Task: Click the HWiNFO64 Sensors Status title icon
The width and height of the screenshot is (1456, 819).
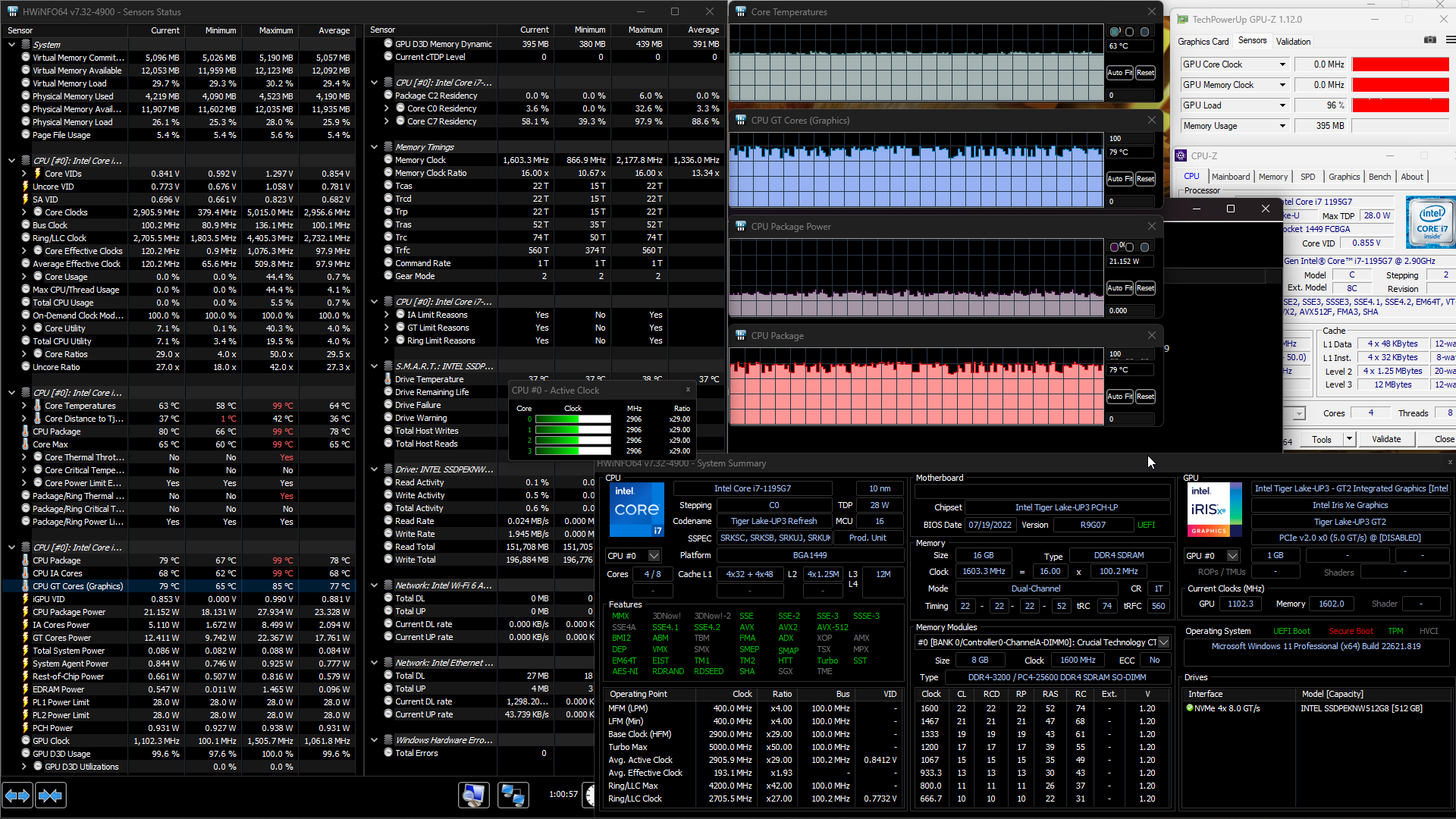Action: coord(11,12)
